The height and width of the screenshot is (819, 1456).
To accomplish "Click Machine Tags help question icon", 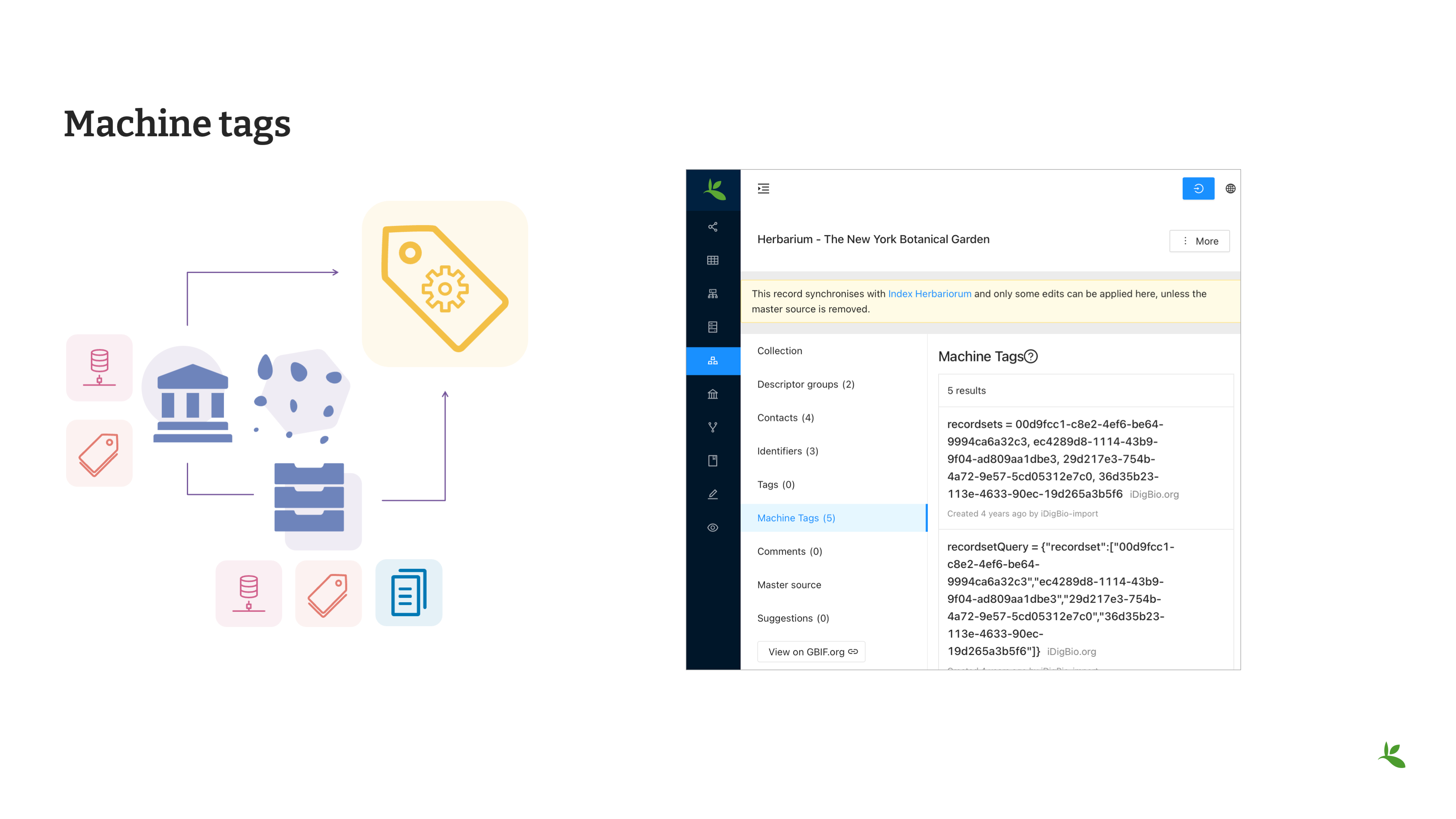I will point(1031,357).
